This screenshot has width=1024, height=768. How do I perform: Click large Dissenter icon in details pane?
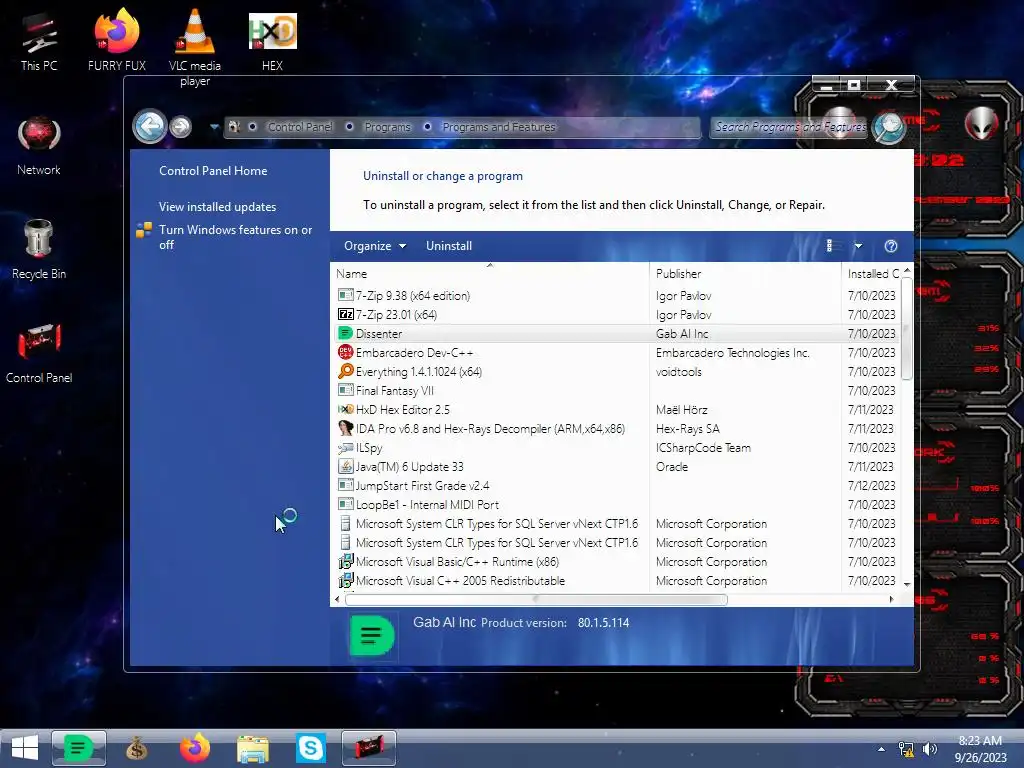[x=372, y=635]
